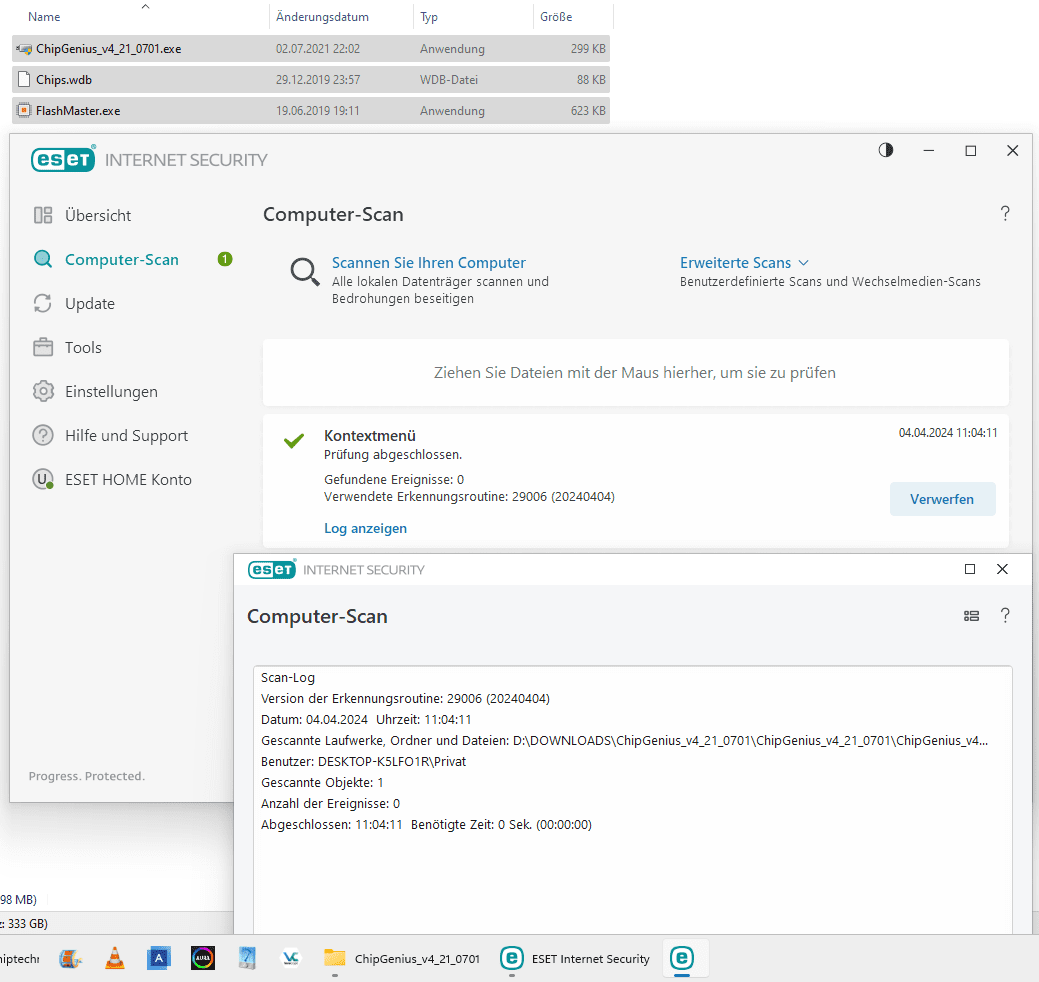Image resolution: width=1039 pixels, height=982 pixels.
Task: Switch to ESET Internet Security taskbar button
Action: click(574, 958)
